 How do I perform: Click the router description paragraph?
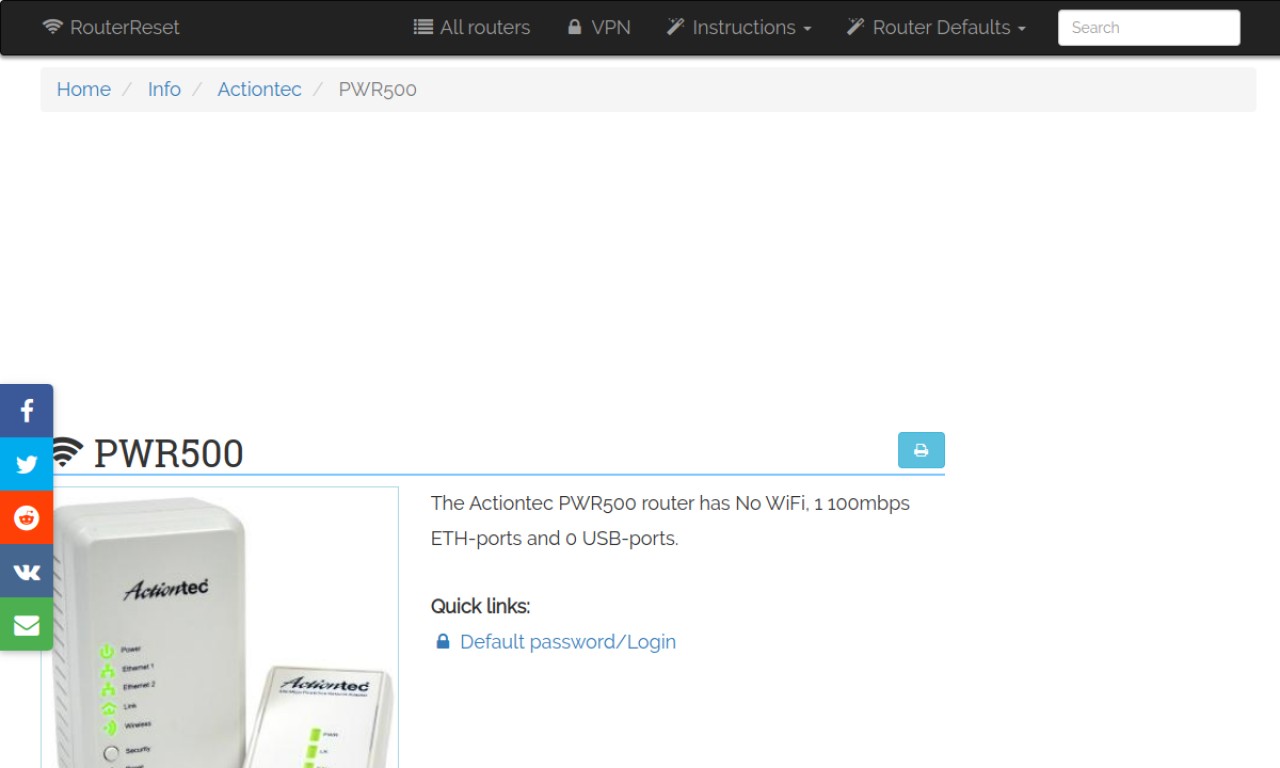(x=670, y=521)
